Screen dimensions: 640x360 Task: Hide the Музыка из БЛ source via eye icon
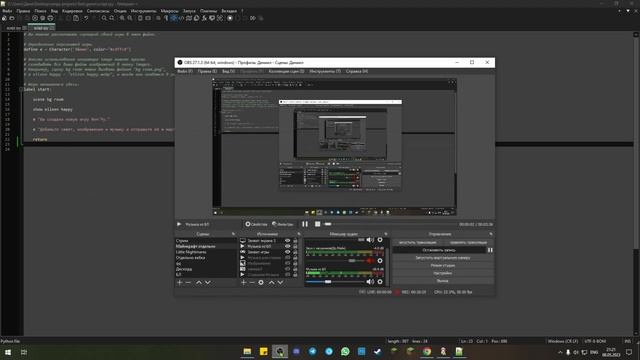tap(287, 246)
